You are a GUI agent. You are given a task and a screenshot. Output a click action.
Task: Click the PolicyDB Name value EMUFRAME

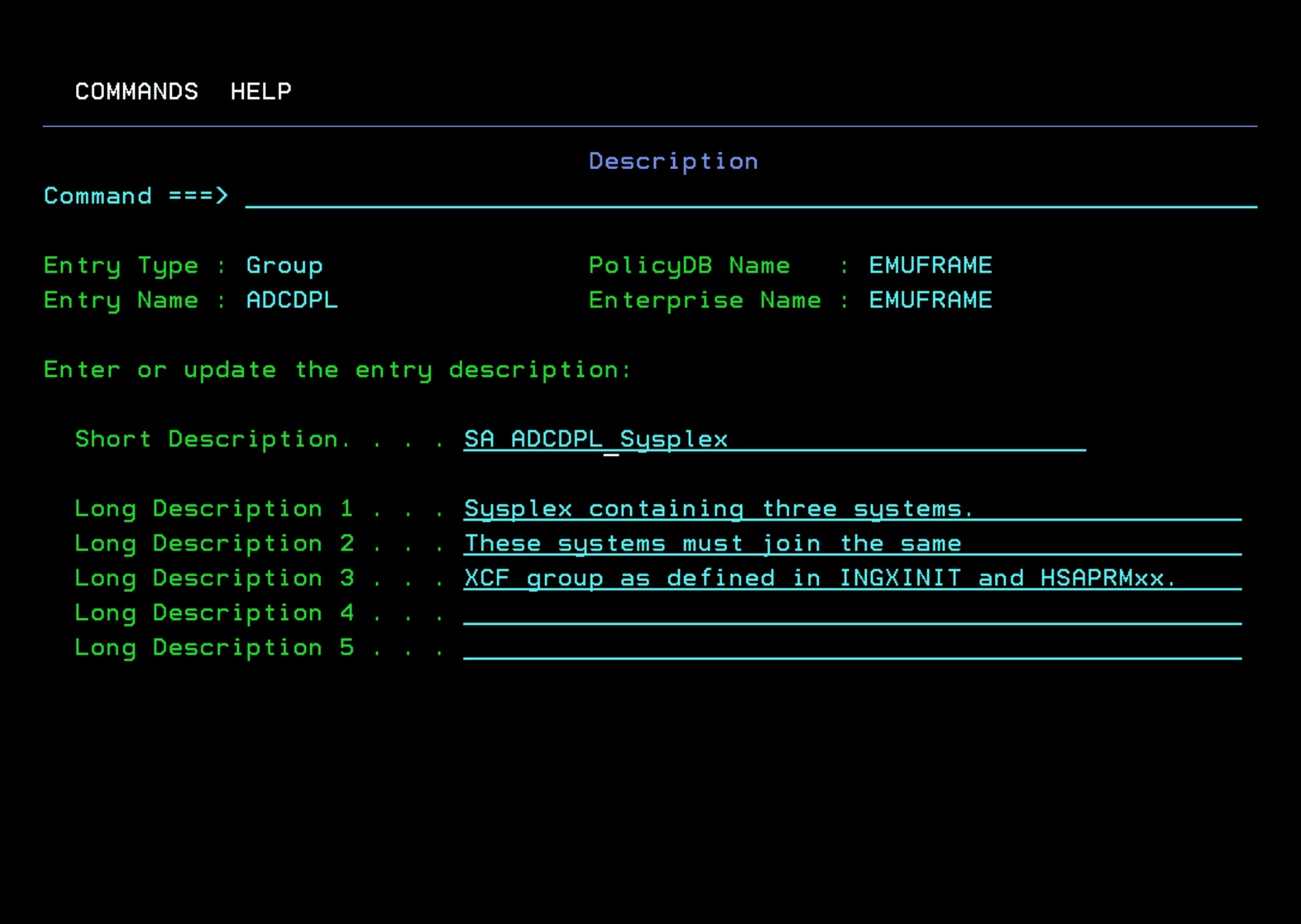tap(929, 265)
